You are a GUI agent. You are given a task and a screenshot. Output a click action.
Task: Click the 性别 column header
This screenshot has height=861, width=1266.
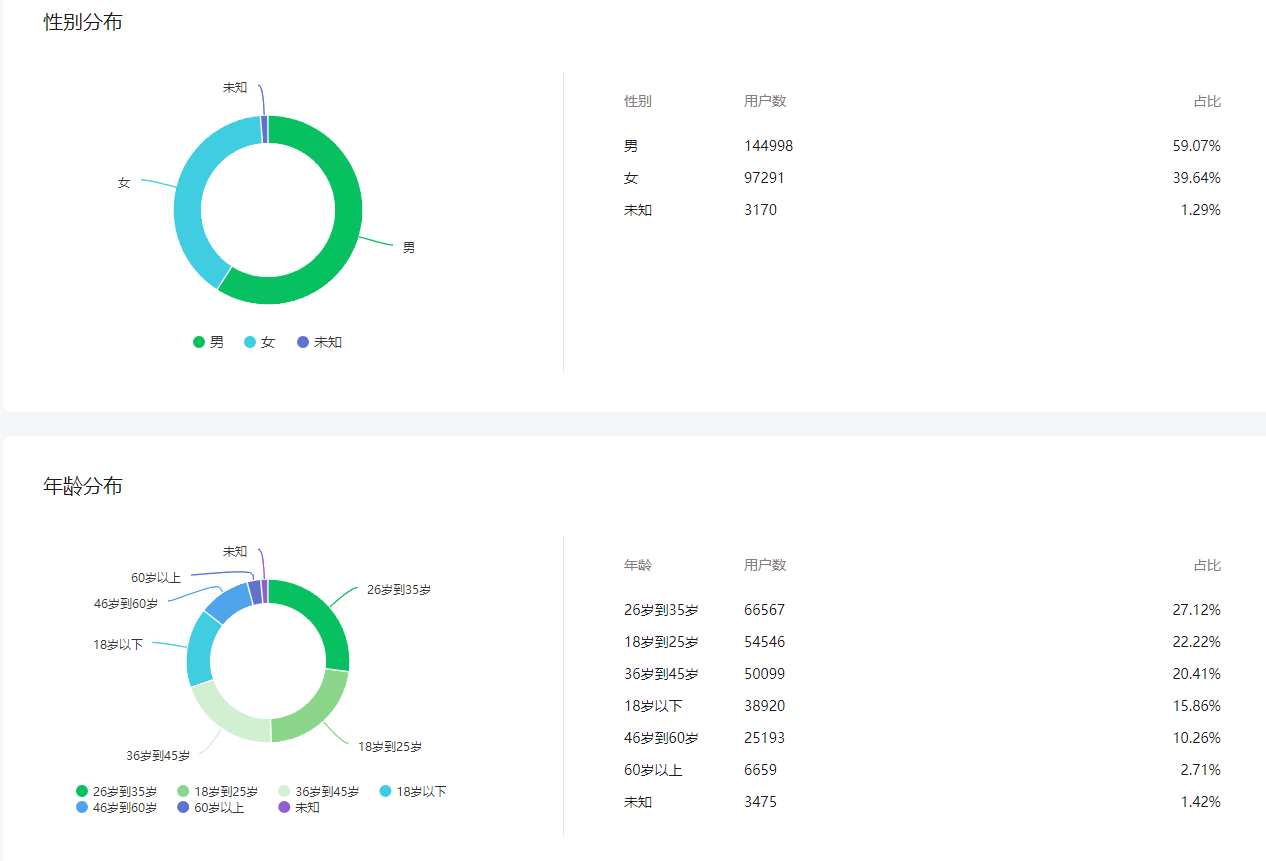coord(638,101)
